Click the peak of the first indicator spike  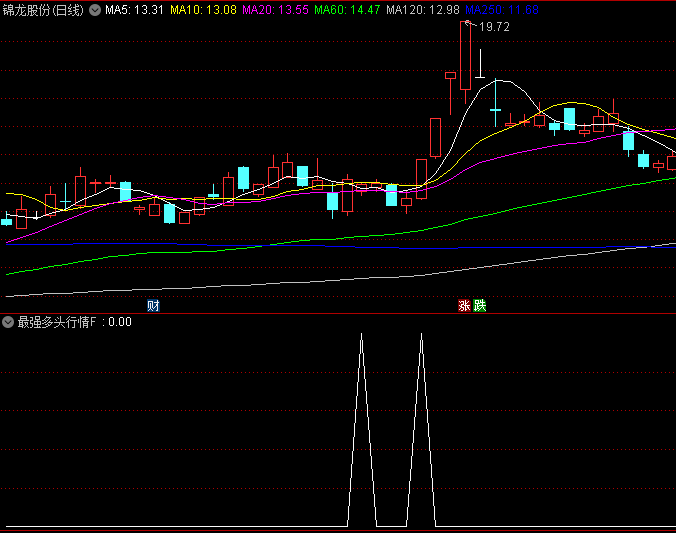coord(361,335)
